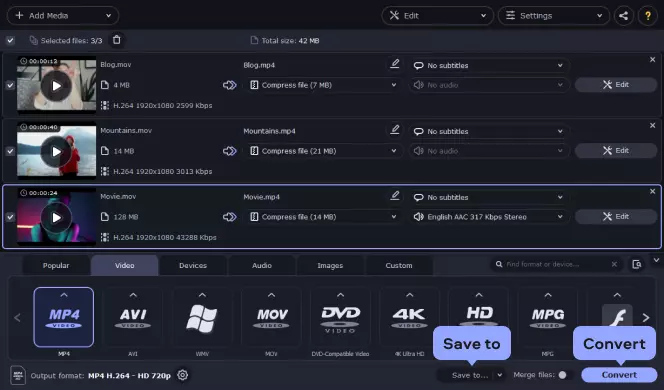This screenshot has height=390, width=664.
Task: Switch to the Devices tab
Action: click(193, 266)
